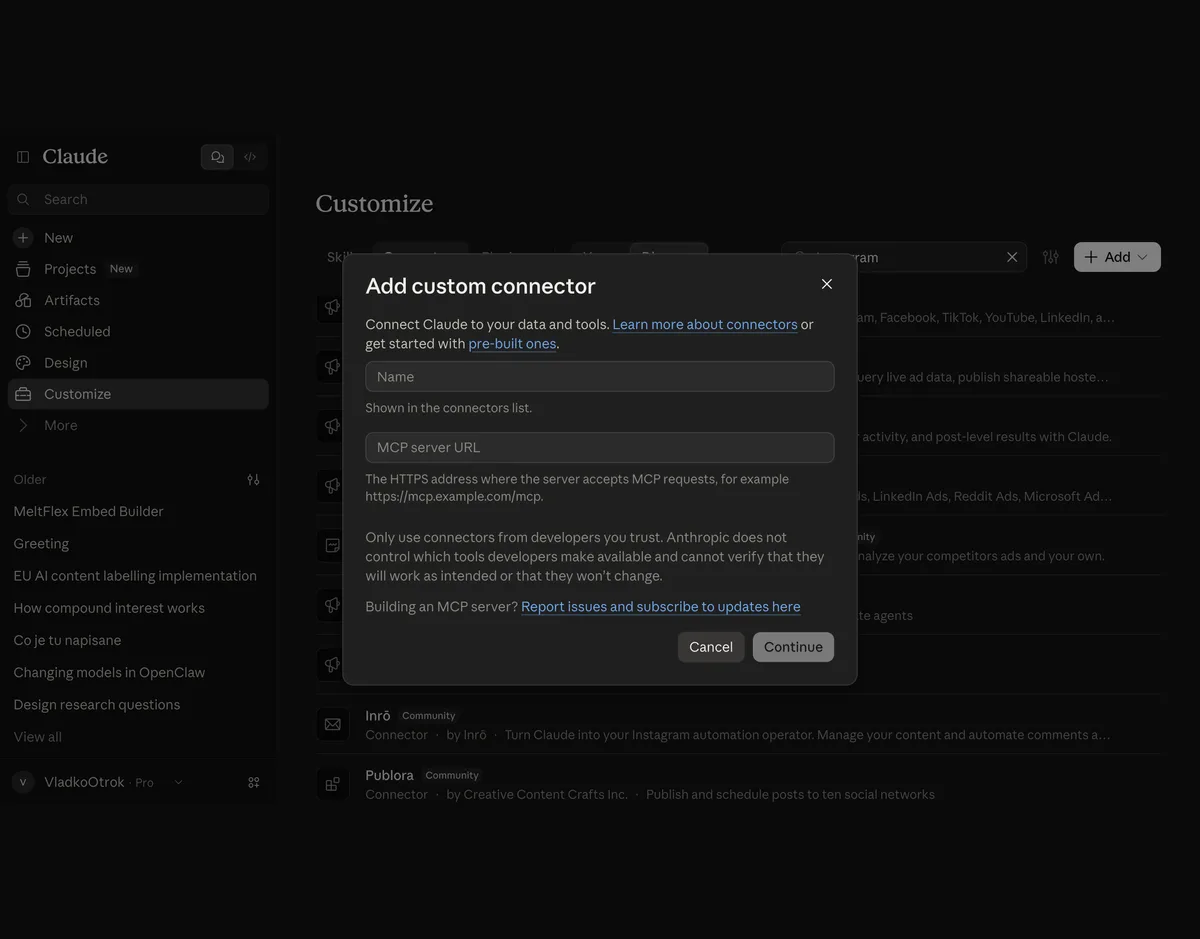Click 'by Creative Content Crafts Inc.' text
This screenshot has height=939, width=1200.
(x=537, y=794)
